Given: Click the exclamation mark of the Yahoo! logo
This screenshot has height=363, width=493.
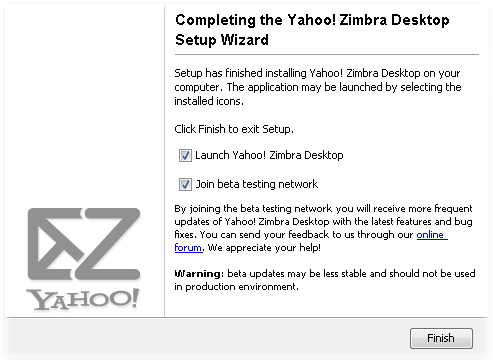Looking at the screenshot, I should (x=134, y=298).
